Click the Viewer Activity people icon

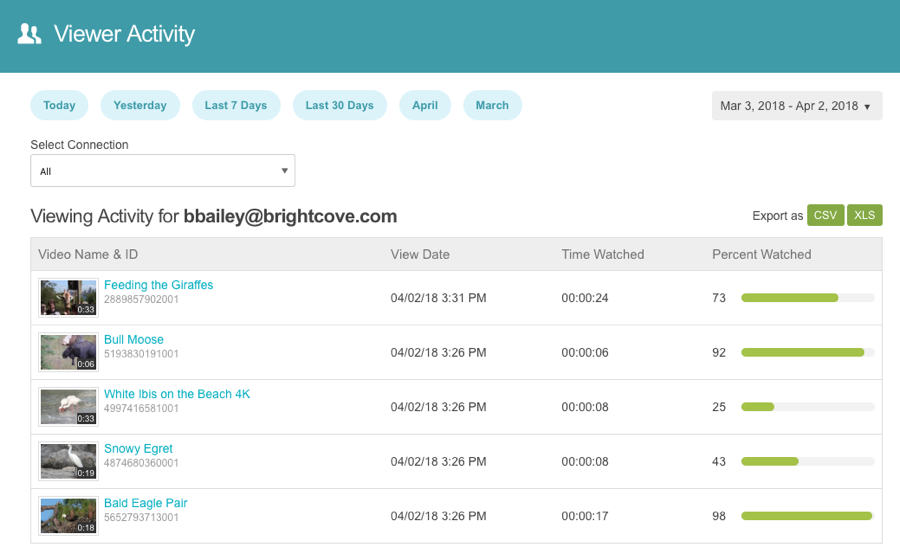[30, 34]
